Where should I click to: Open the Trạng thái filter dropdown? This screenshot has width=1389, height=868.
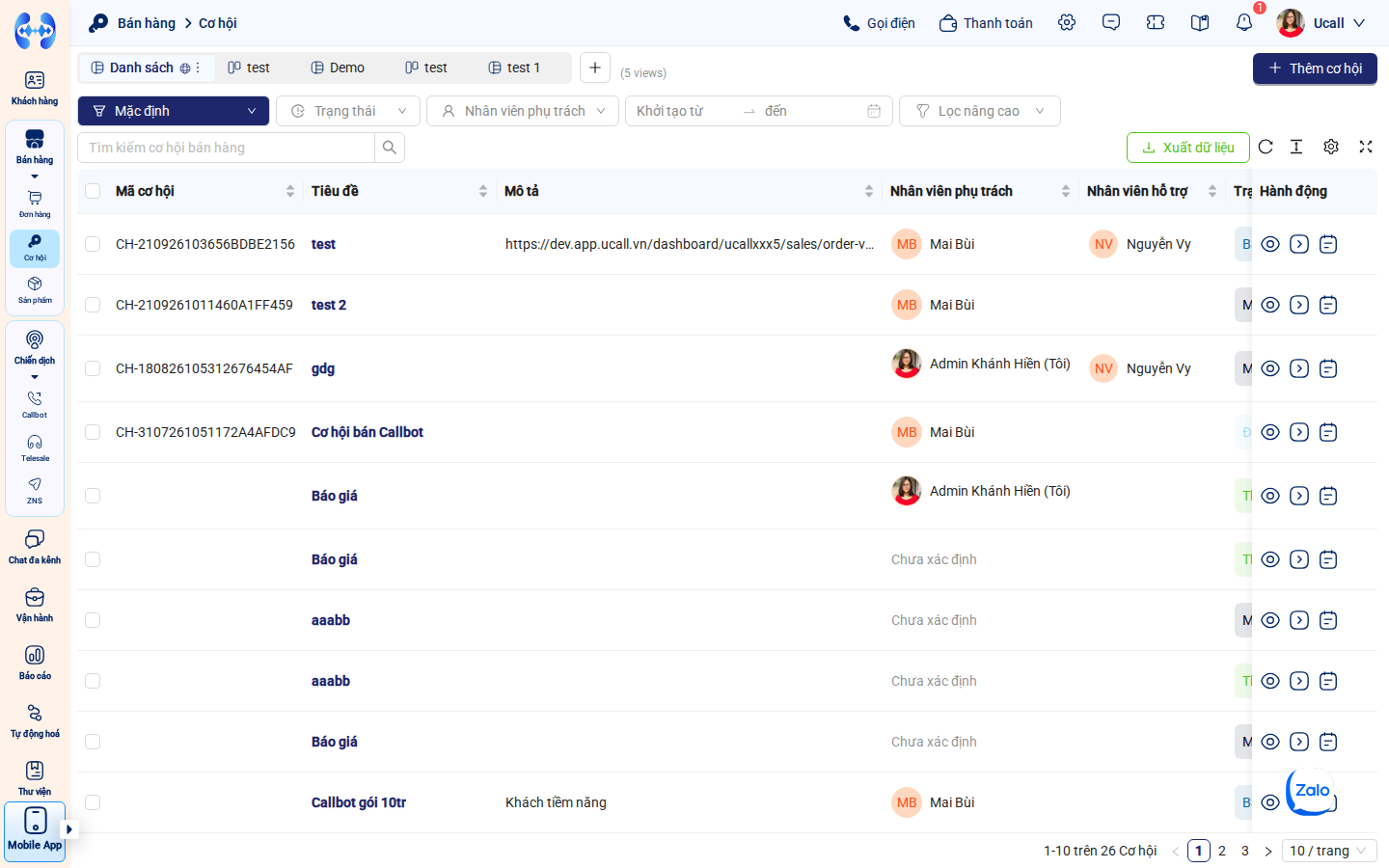(x=348, y=111)
